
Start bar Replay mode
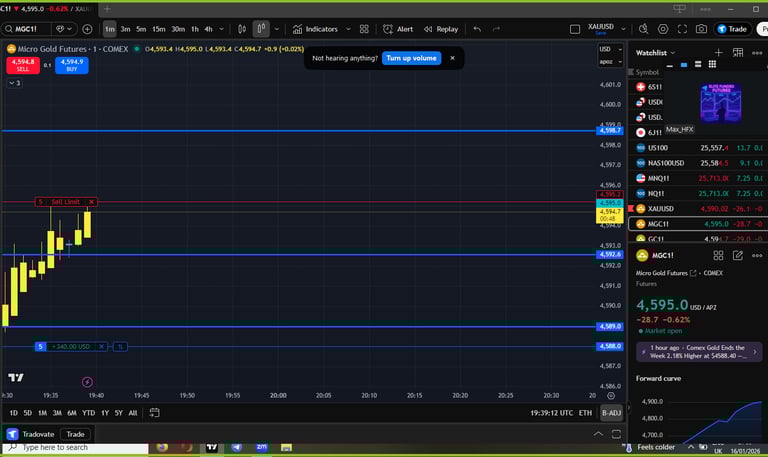(441, 29)
